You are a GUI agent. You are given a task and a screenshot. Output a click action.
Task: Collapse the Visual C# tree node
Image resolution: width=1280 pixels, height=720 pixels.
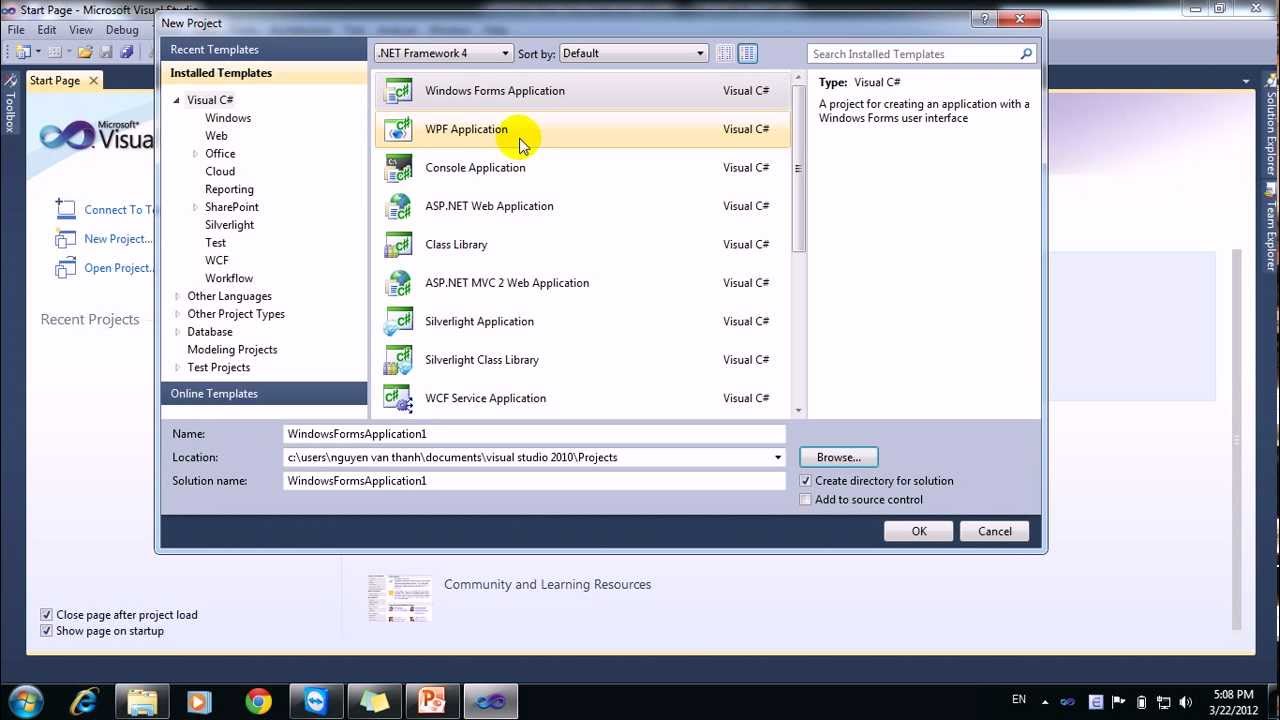coord(177,100)
